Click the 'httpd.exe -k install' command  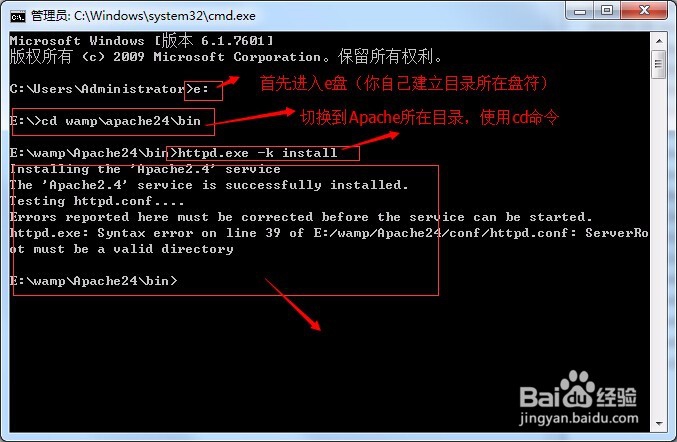[x=257, y=153]
